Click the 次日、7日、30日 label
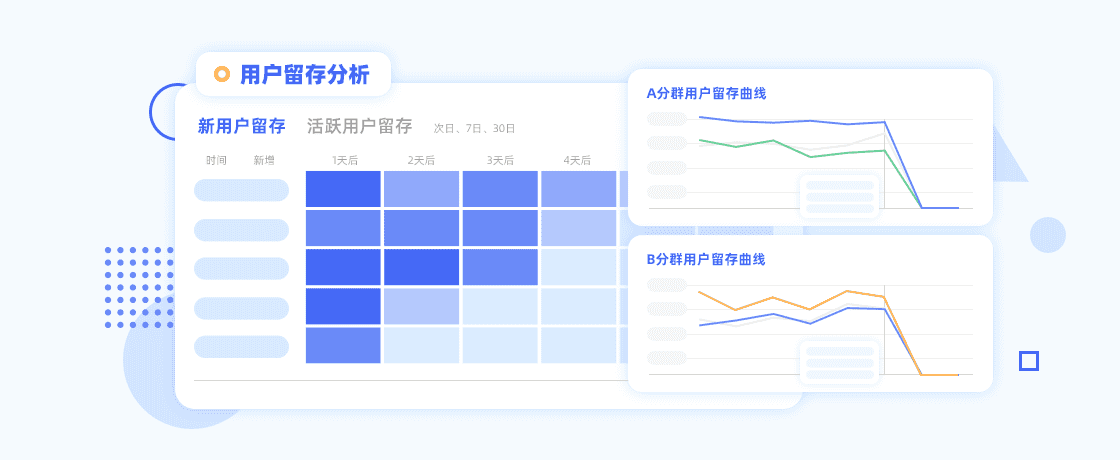This screenshot has height=460, width=1120. [474, 129]
